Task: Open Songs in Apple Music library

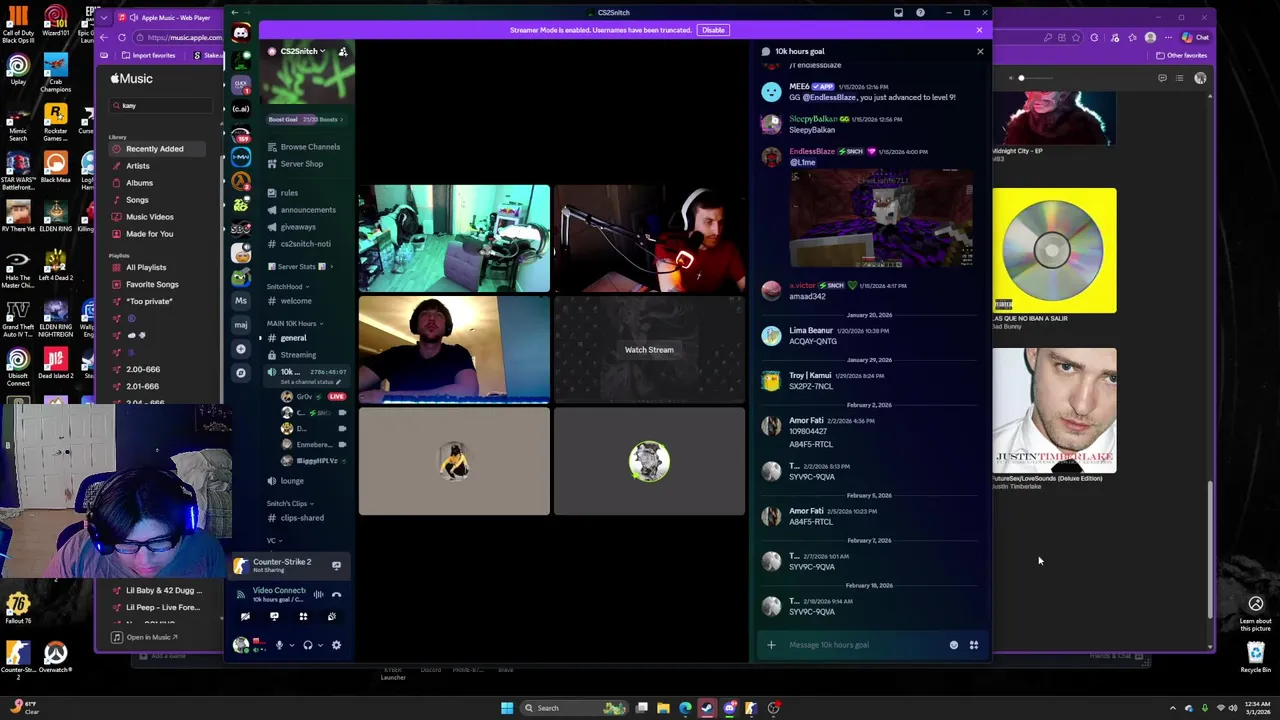Action: 137,200
